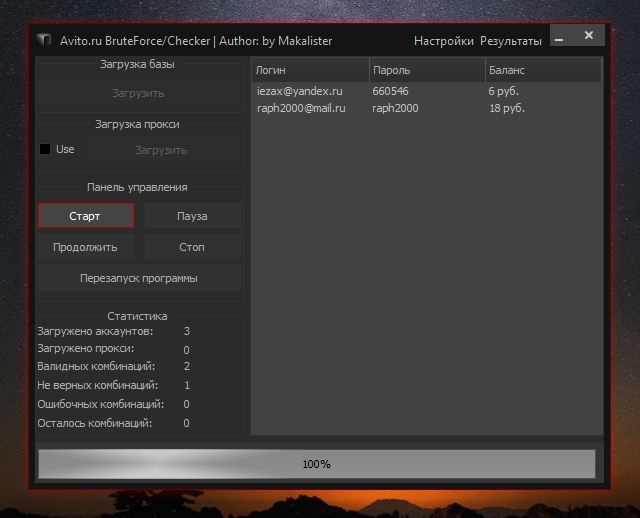Click the app icon in the title bar
Screen dimensions: 640x518
pos(43,41)
